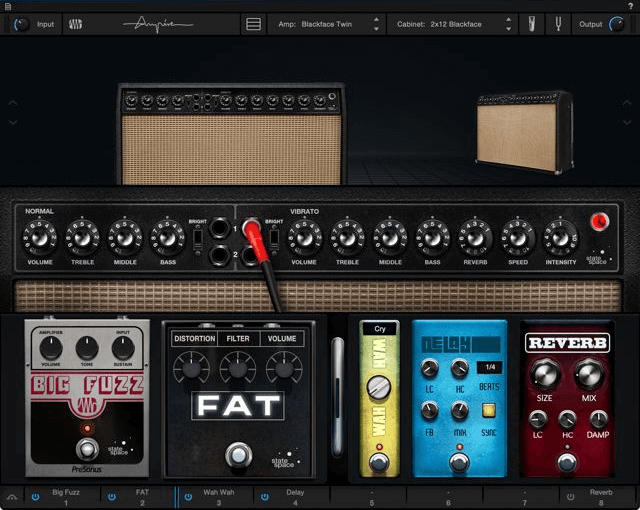This screenshot has height=510, width=640.
Task: Click Big Fuzz Sustain knob
Action: [x=123, y=348]
